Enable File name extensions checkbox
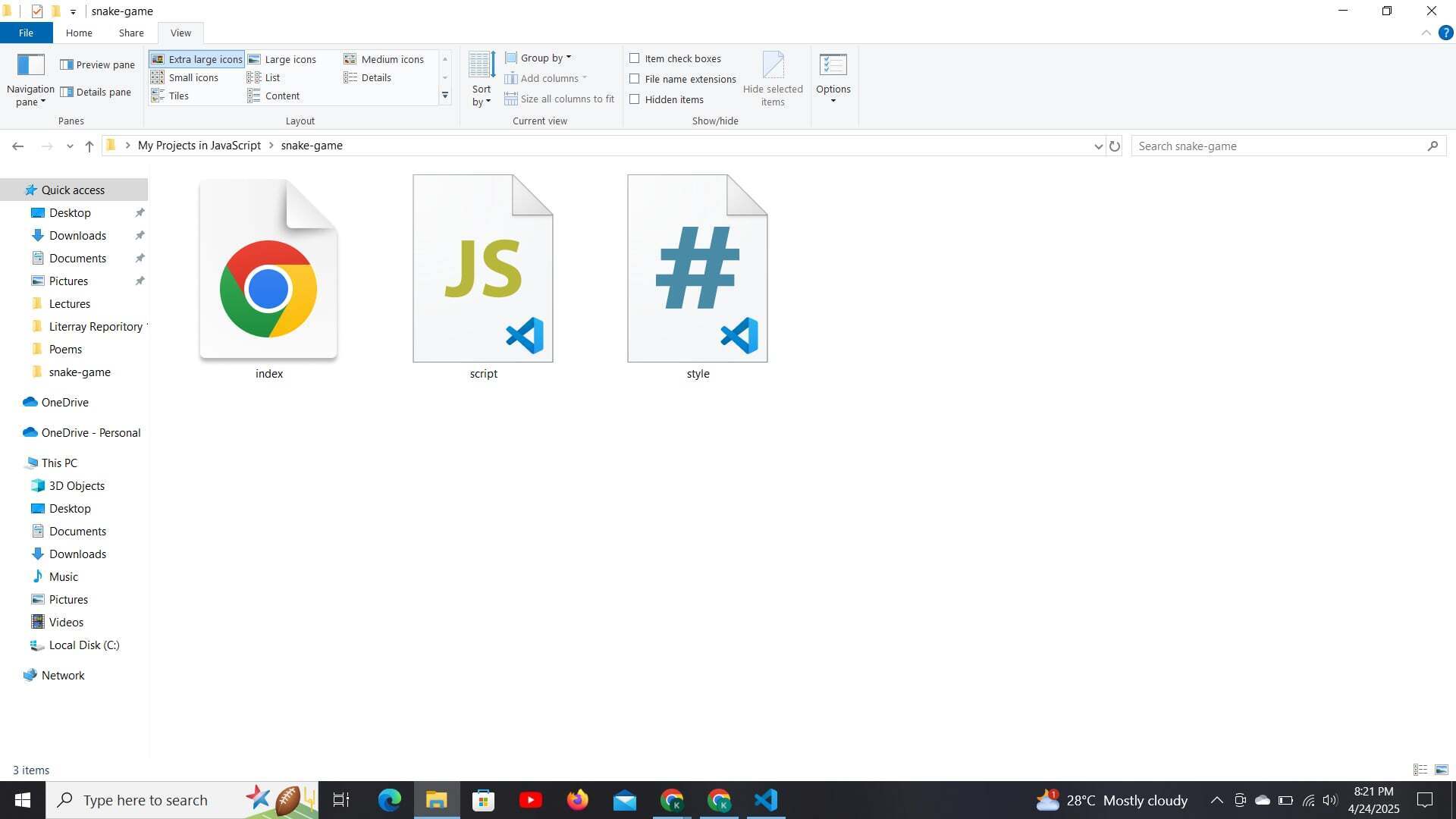 point(635,79)
